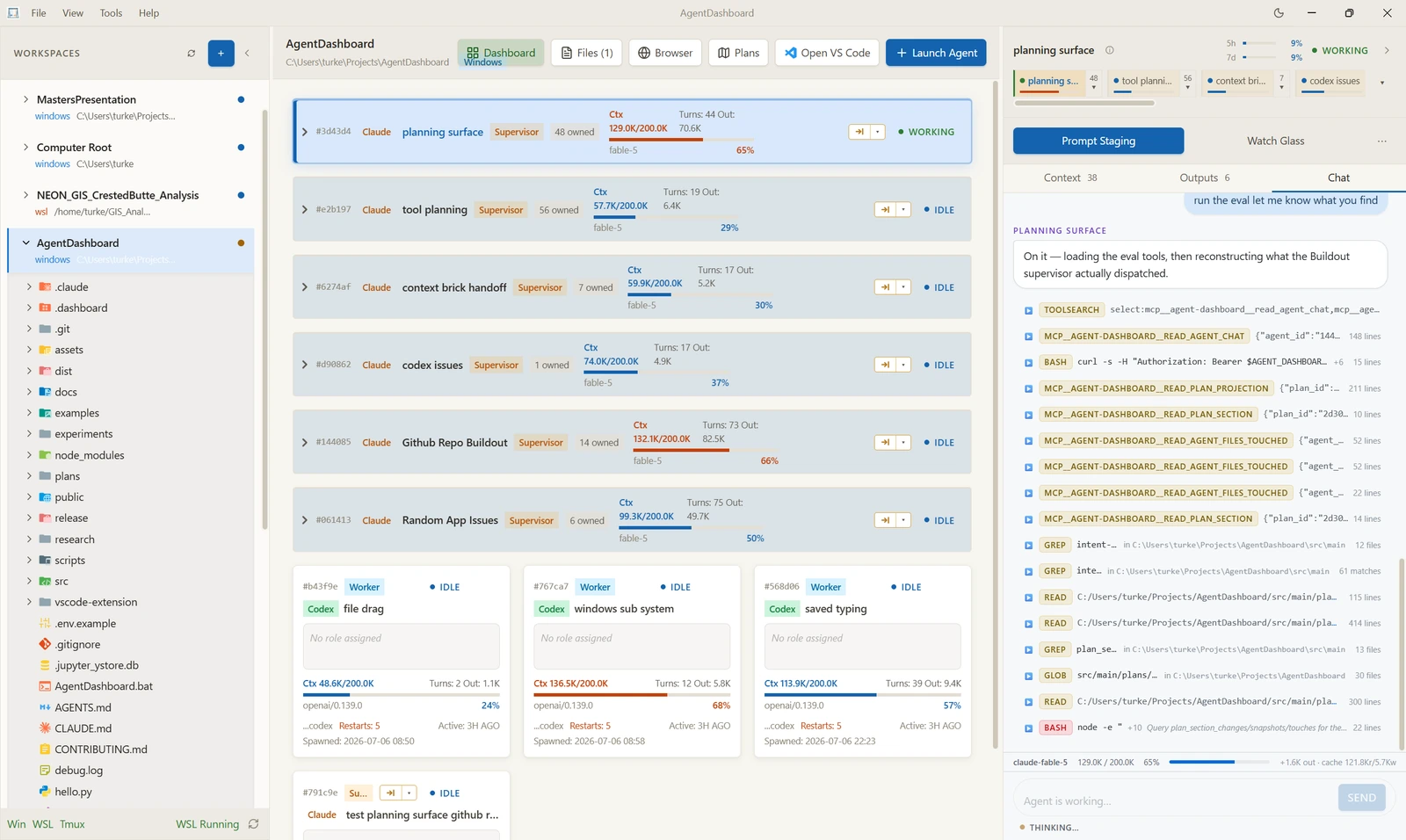Switch to Watch Glass view
This screenshot has width=1406, height=840.
click(1275, 141)
